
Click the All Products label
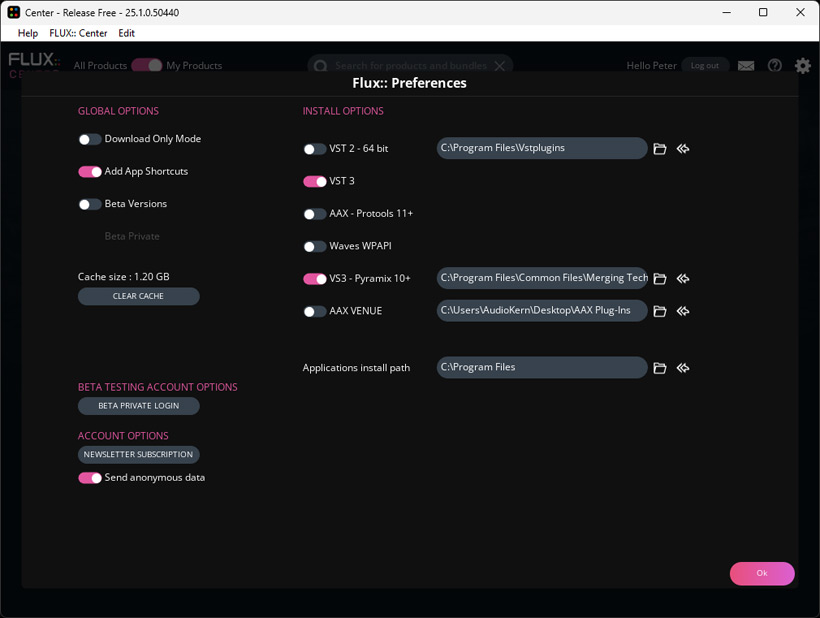(x=100, y=65)
